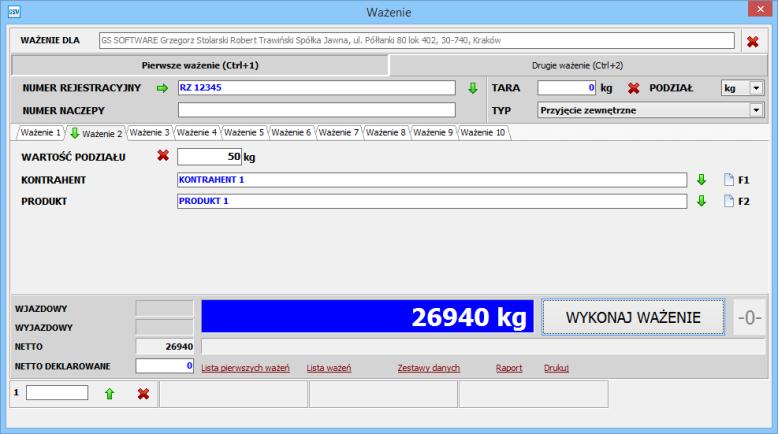
Task: Click the 'Ważenie dla' company text field
Action: [417, 41]
